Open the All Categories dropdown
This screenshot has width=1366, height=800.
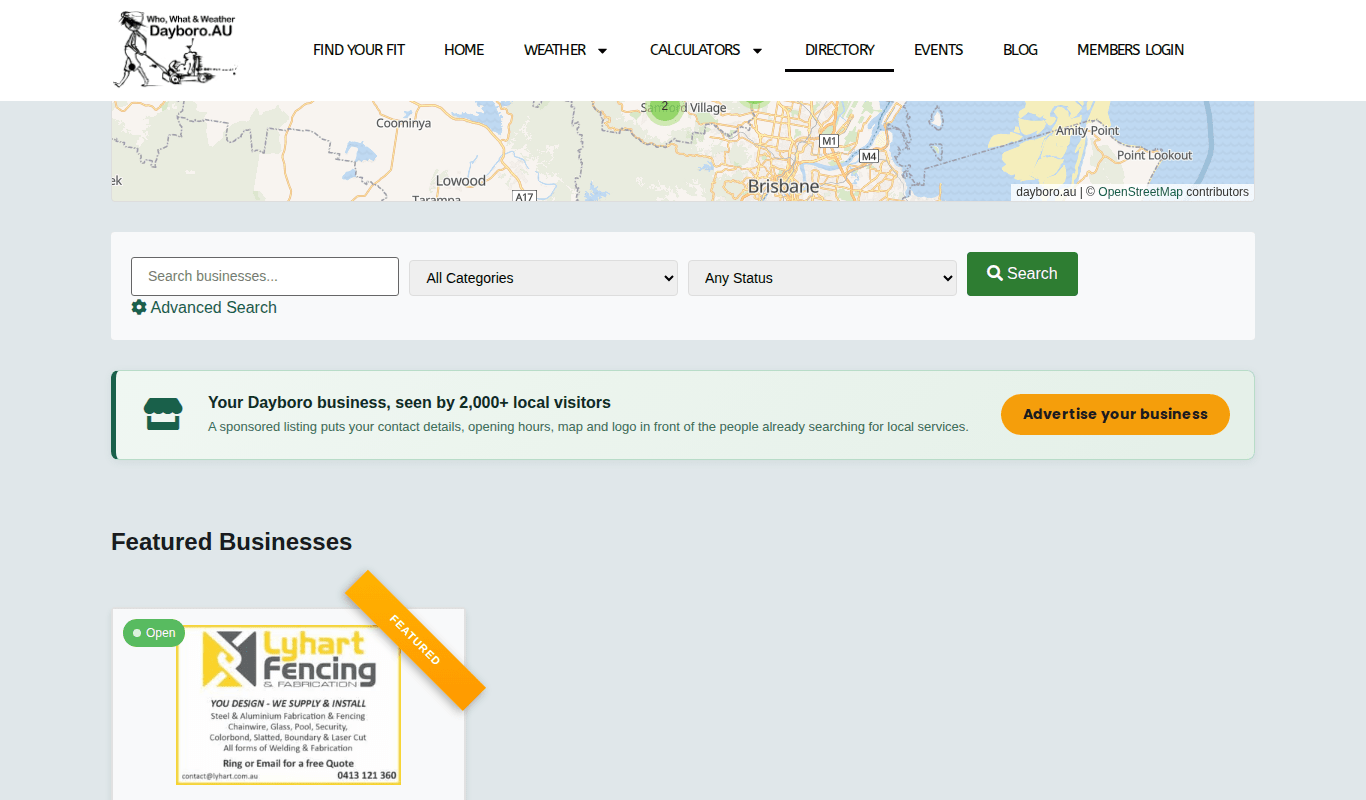tap(543, 278)
